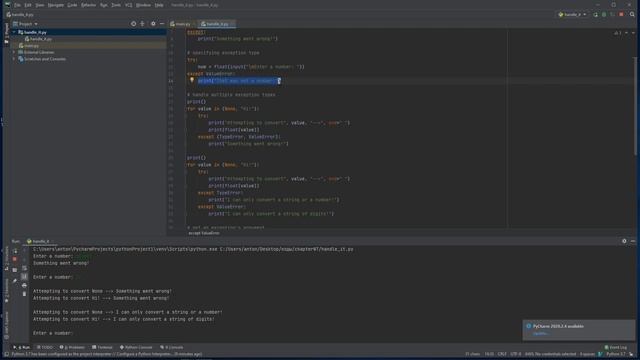Click the Project vertical side tab
Image resolution: width=640 pixels, height=360 pixels.
[x=7, y=33]
